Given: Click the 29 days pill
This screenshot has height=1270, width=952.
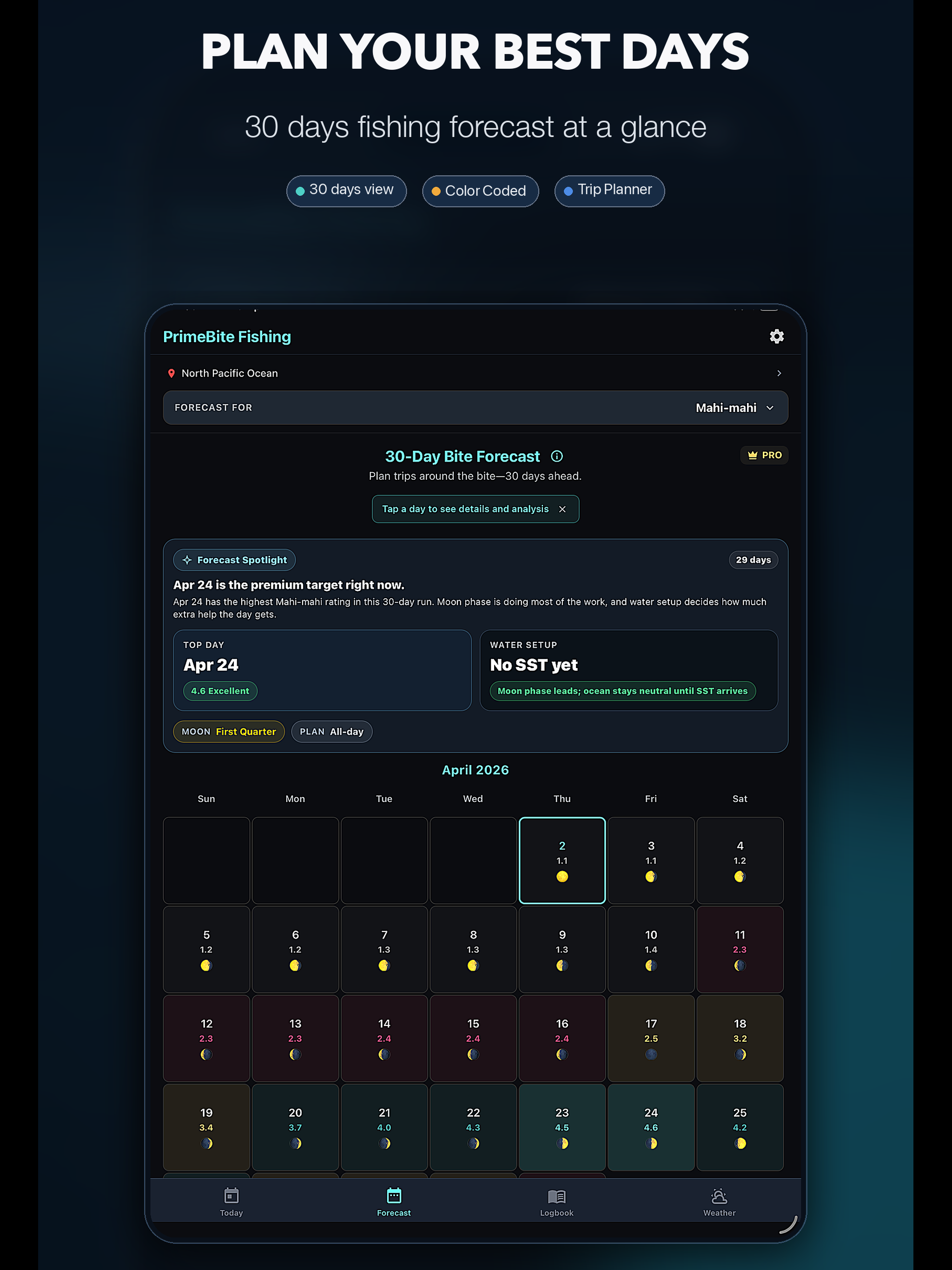Looking at the screenshot, I should tap(753, 560).
